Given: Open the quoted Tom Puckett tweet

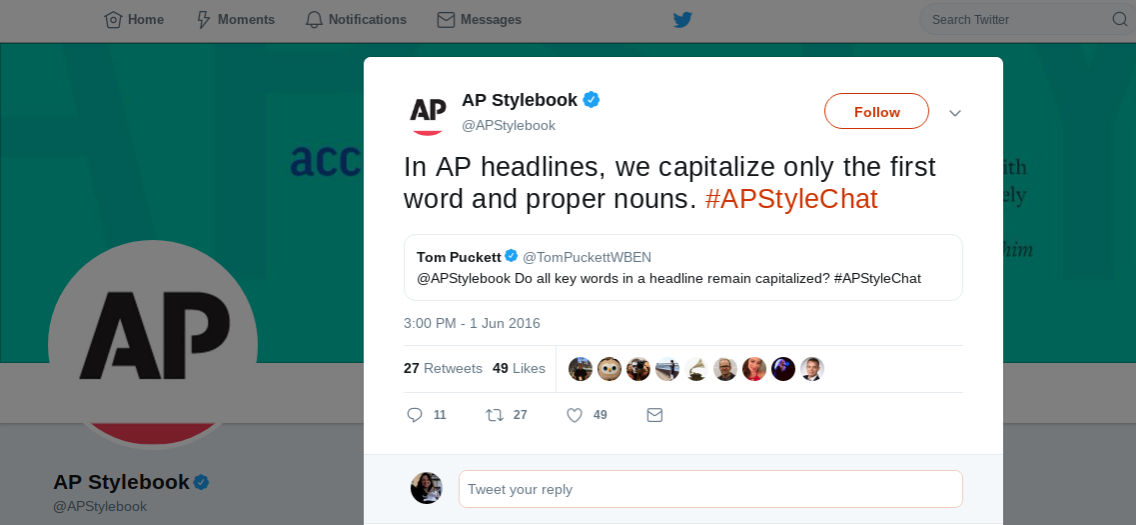Looking at the screenshot, I should tap(683, 267).
